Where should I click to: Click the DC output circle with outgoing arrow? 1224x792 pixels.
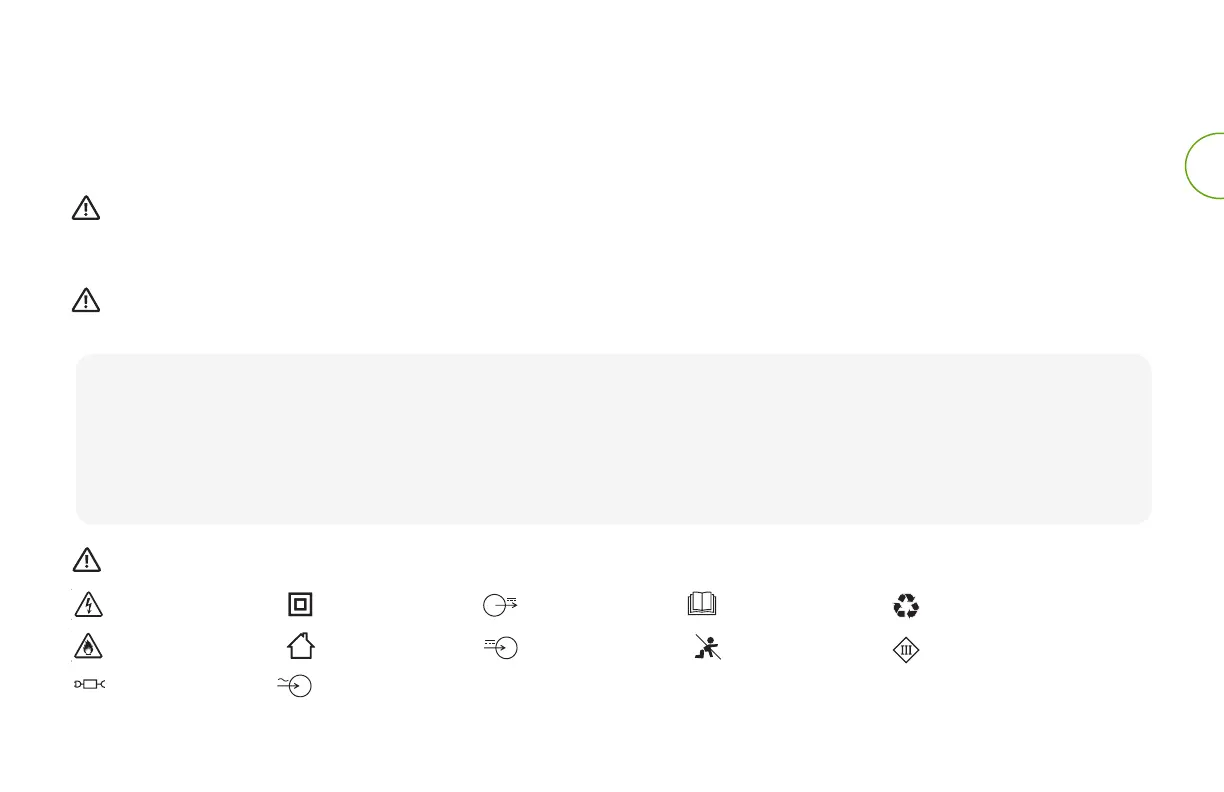tap(499, 606)
